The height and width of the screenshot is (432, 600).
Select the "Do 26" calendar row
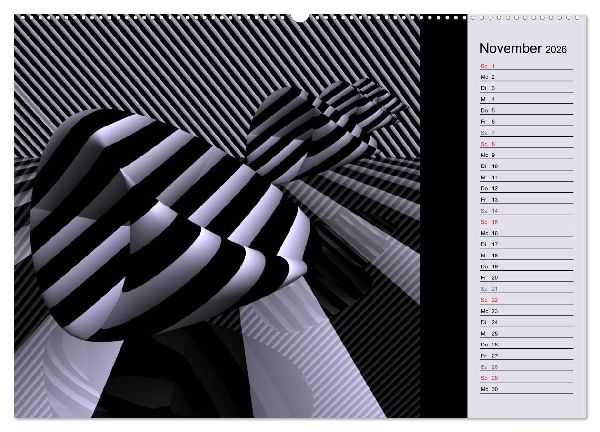527,344
